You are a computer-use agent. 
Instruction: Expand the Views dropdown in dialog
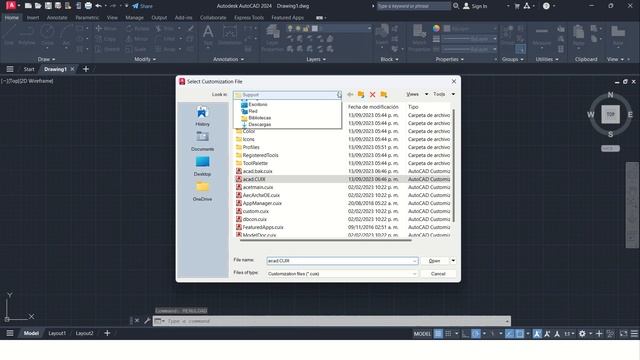click(427, 94)
